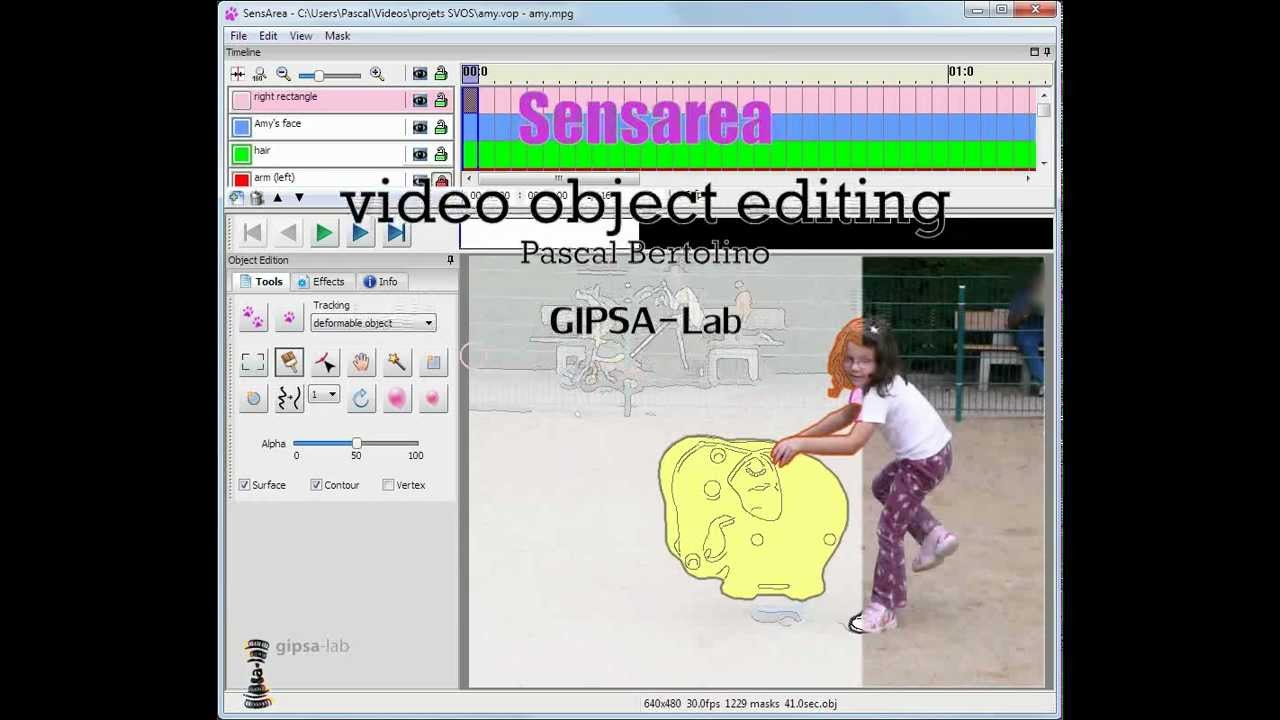Select the Amy's face object row
The width and height of the screenshot is (1280, 720).
click(x=341, y=126)
